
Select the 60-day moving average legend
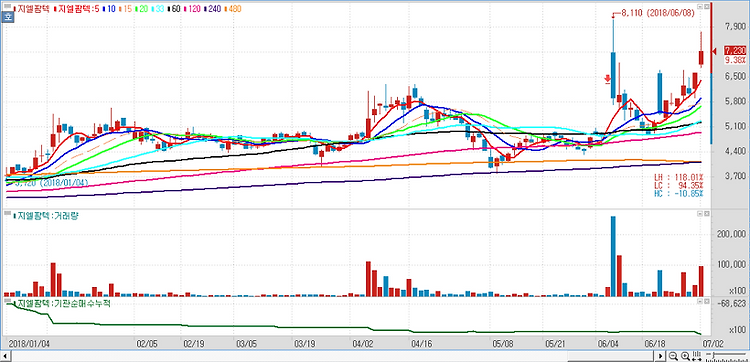(x=174, y=9)
